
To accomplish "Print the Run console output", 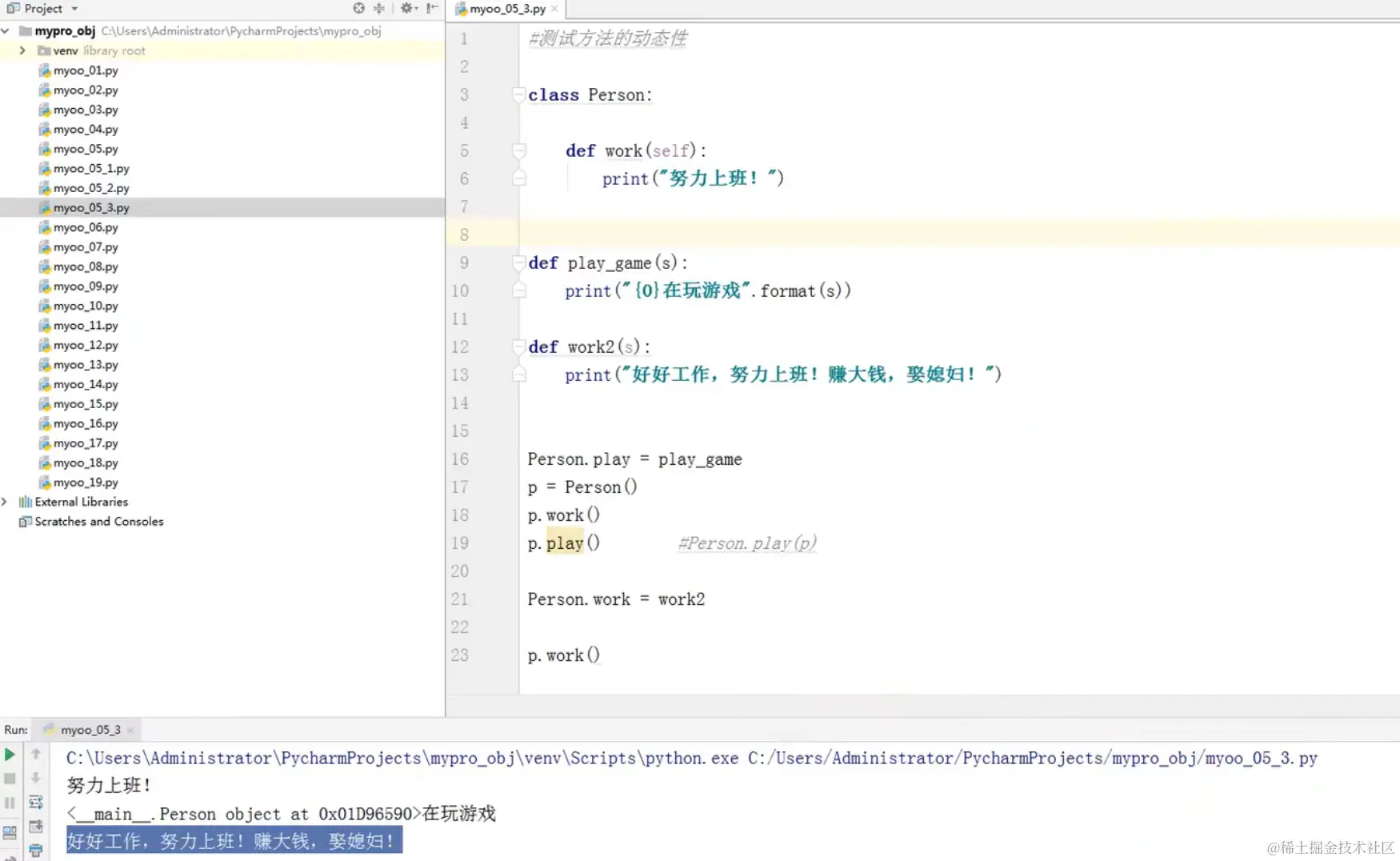I will [36, 851].
